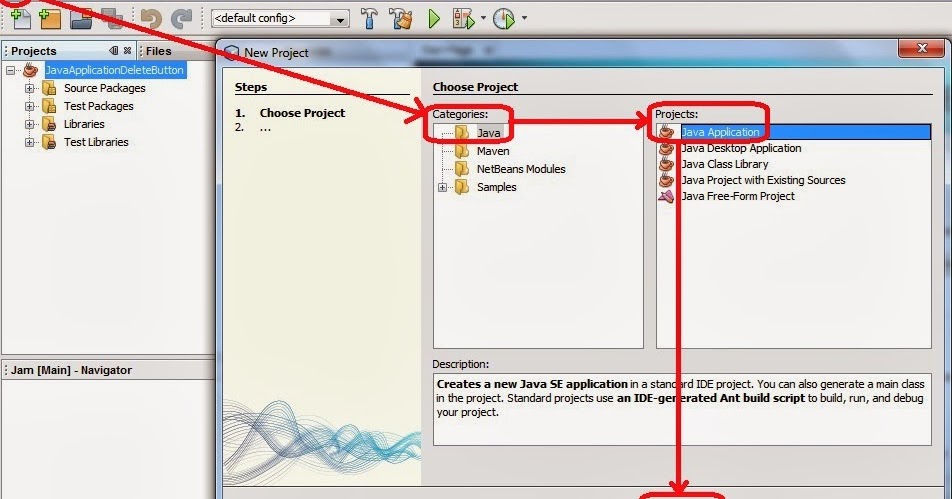
Task: Click the Java Desktop Application cup icon
Action: coord(666,148)
